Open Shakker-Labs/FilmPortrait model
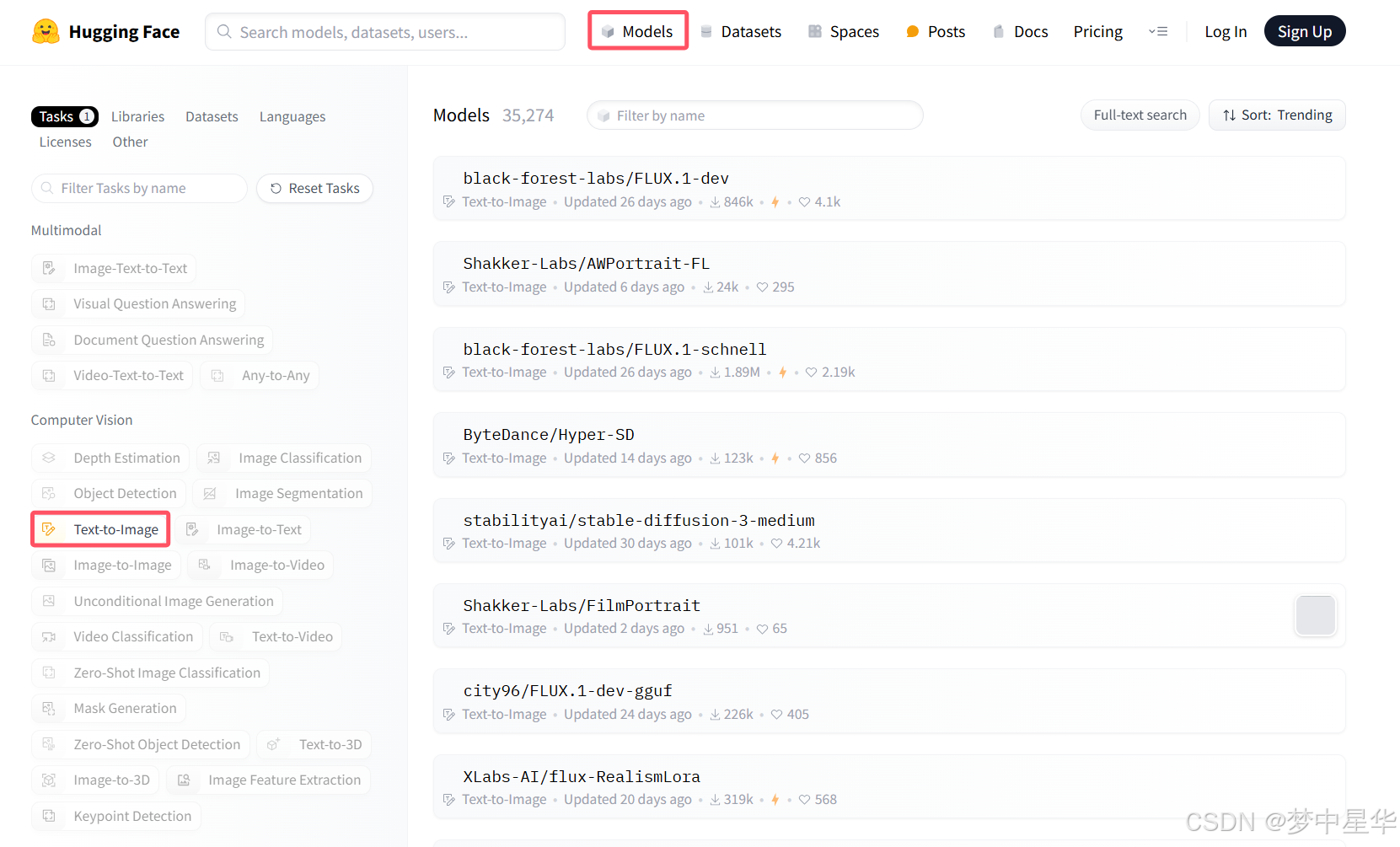Viewport: 1400px width, 847px height. tap(889, 615)
